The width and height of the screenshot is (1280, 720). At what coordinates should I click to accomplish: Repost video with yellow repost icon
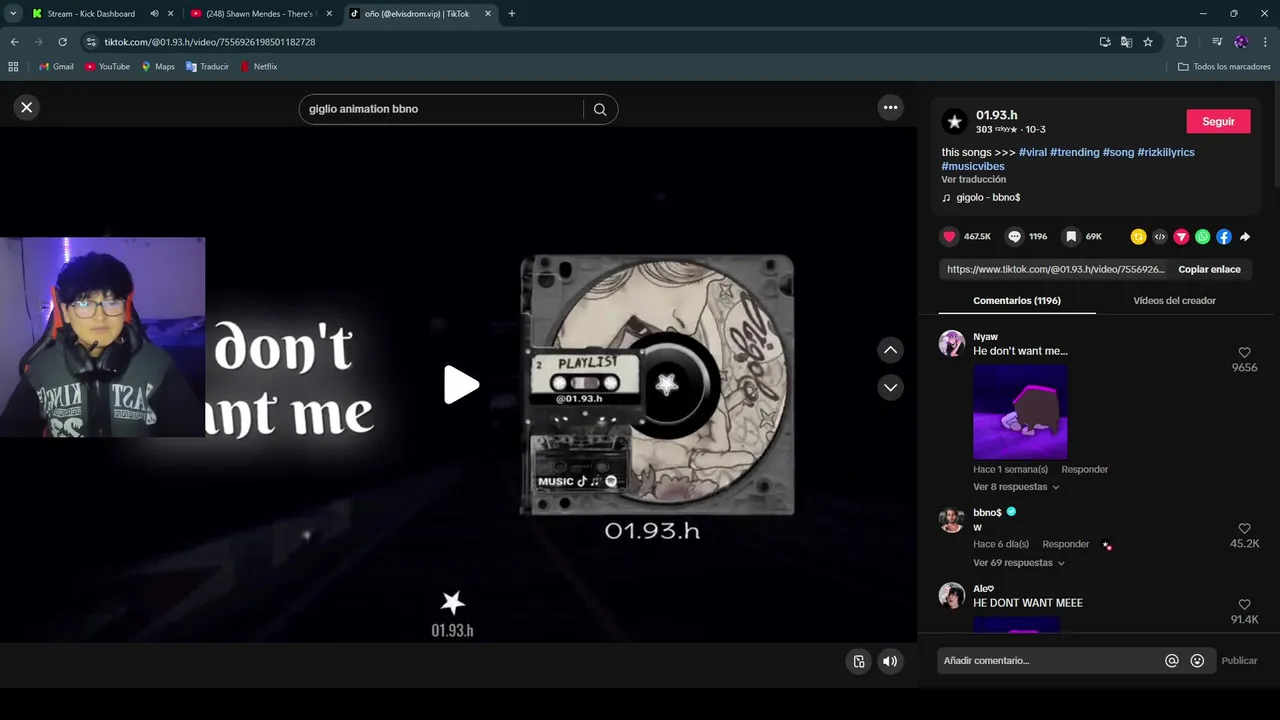[x=1138, y=237]
